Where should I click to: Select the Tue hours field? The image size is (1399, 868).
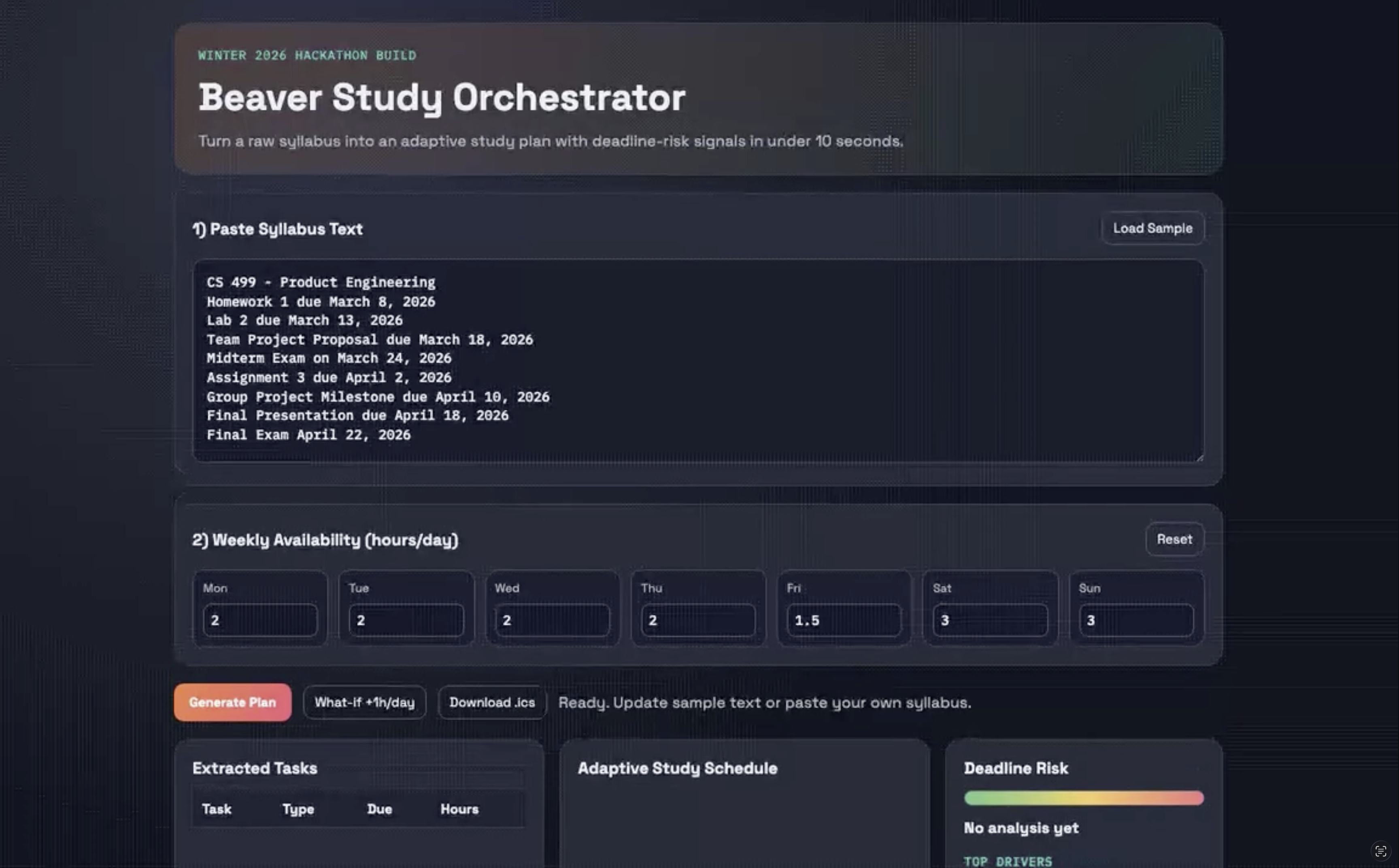(406, 620)
